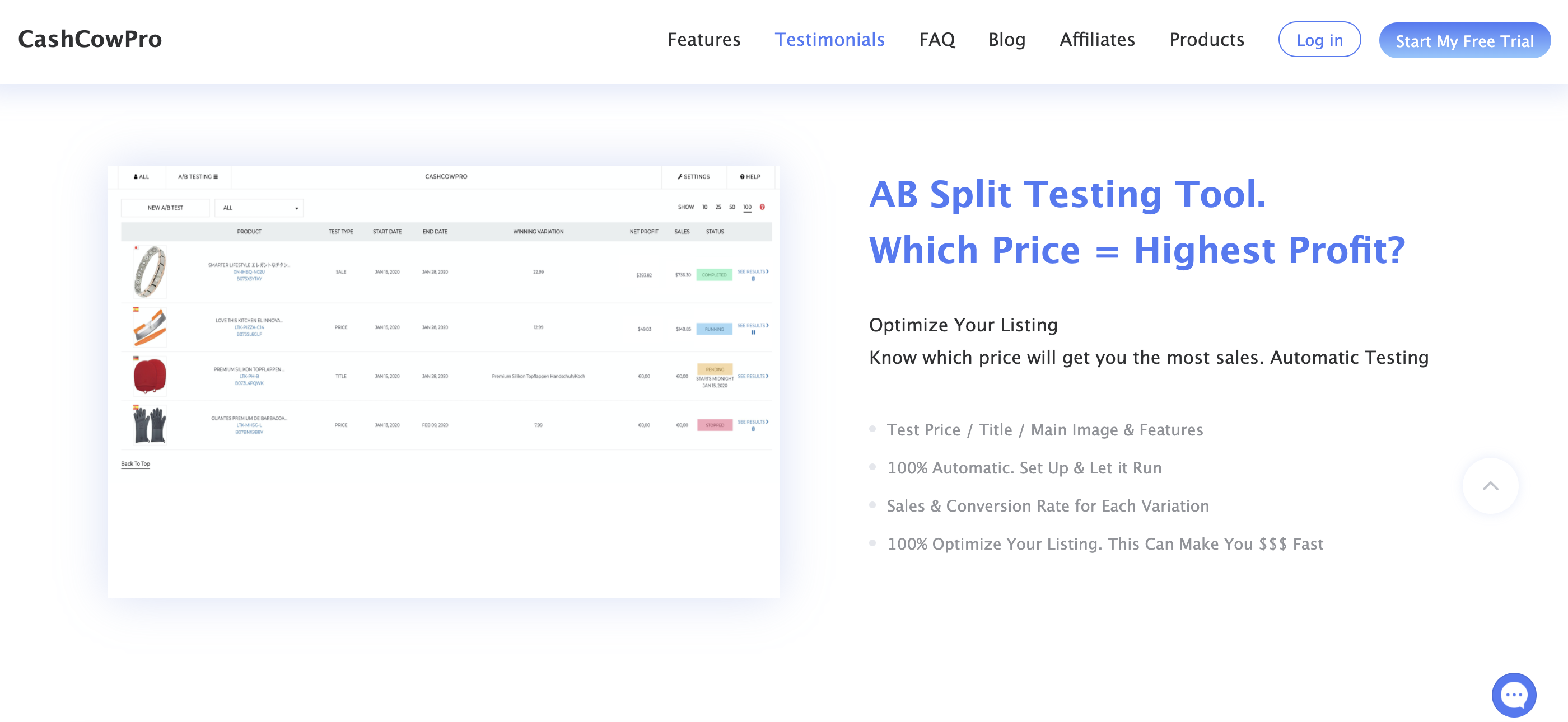The width and height of the screenshot is (1568, 722).
Task: Click the trash icon in the Stopped row
Action: [753, 429]
